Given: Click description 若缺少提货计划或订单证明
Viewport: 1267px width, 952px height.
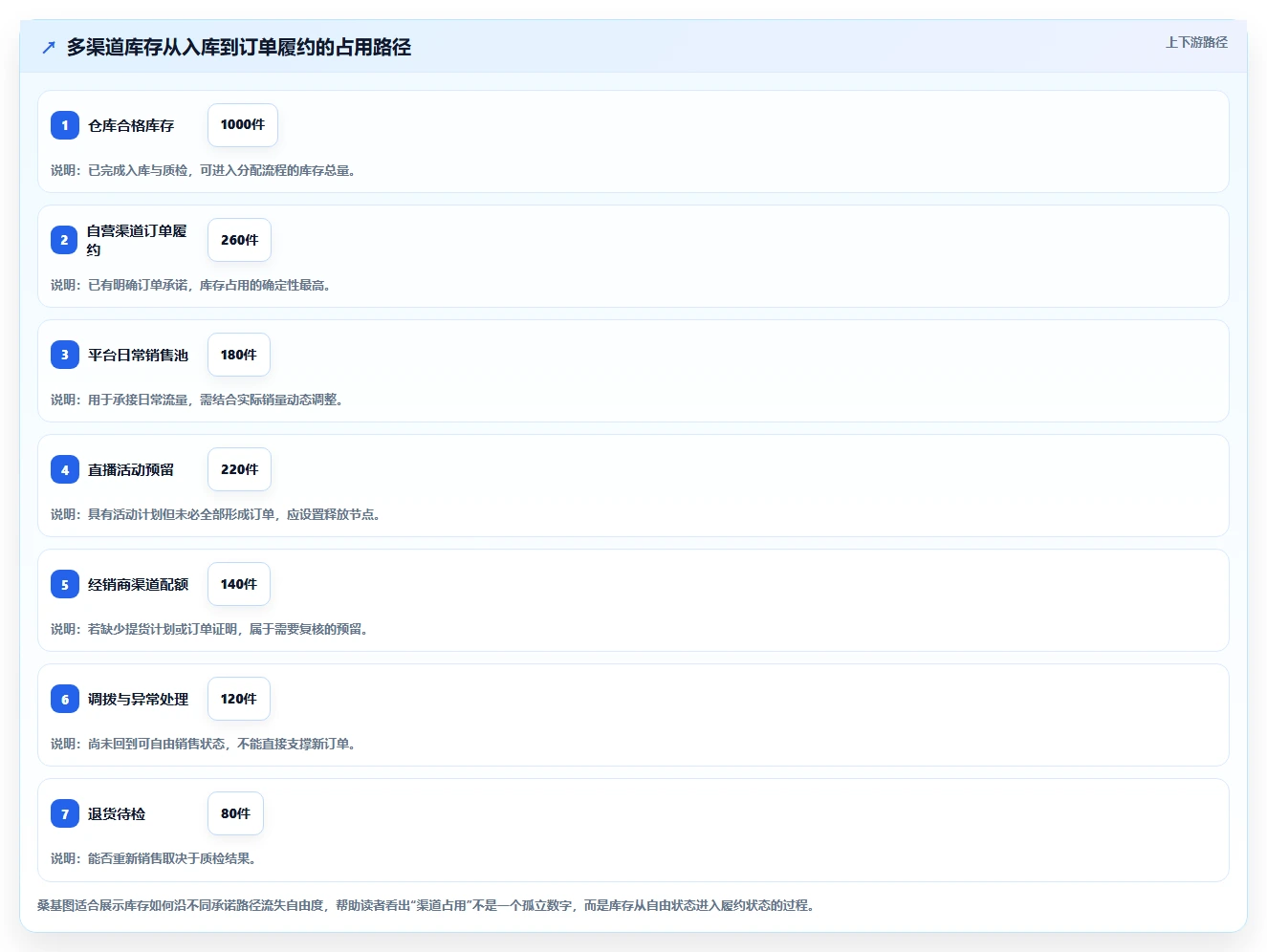Looking at the screenshot, I should pyautogui.click(x=209, y=629).
